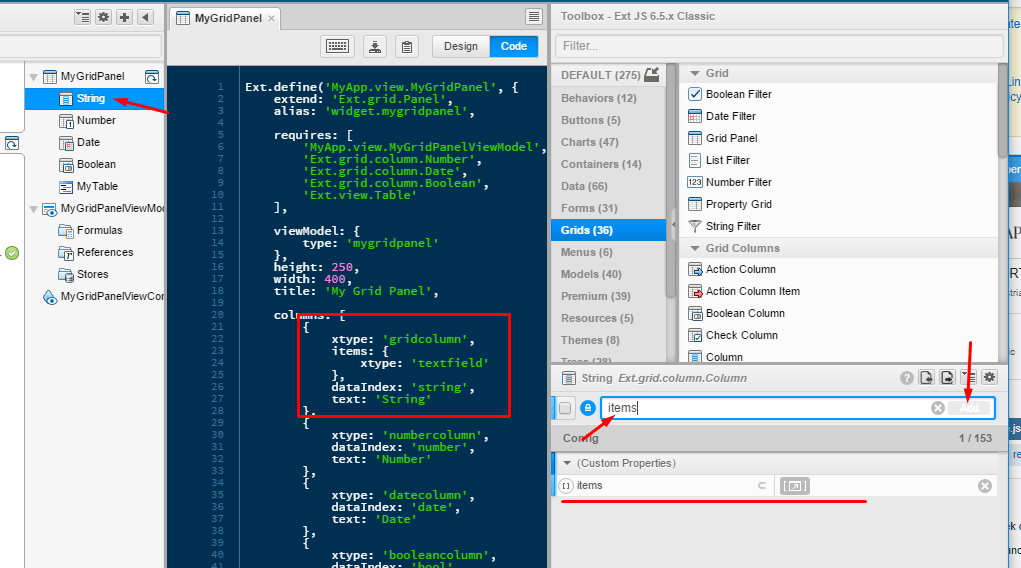Select the Buttons (5) toolbox category
1021x568 pixels.
coord(608,121)
